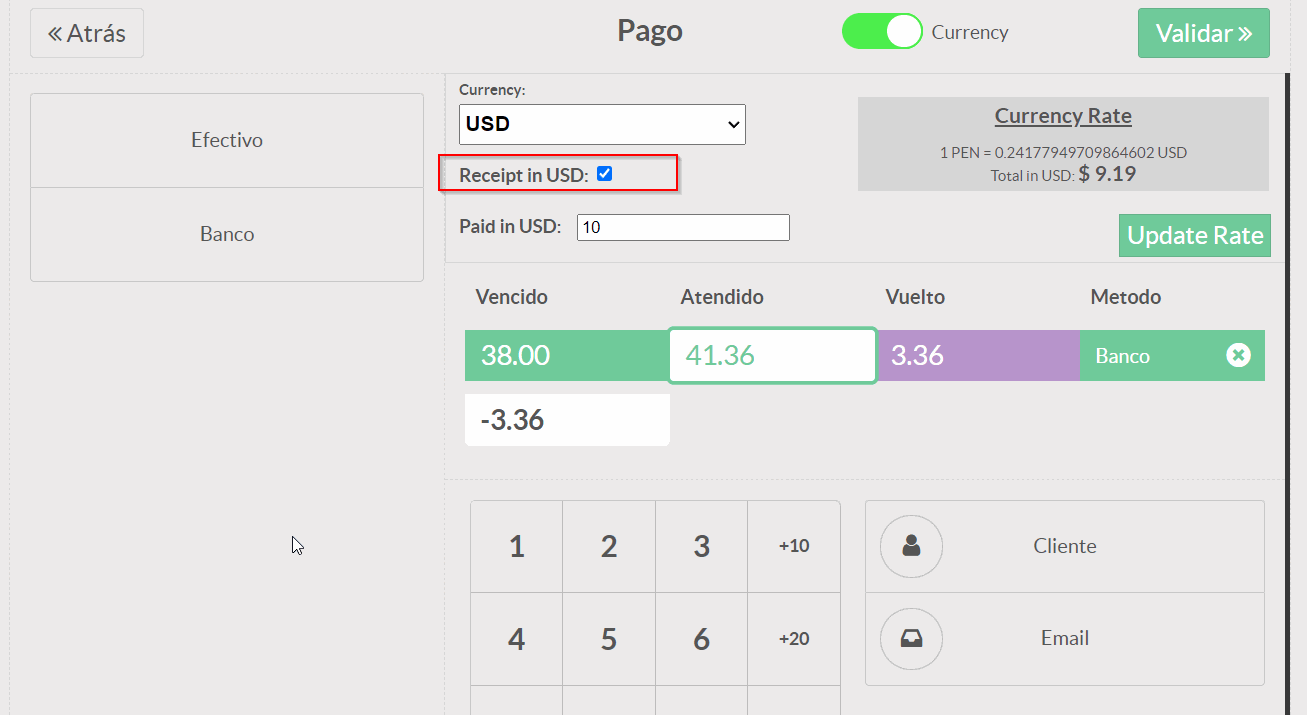Click the Cliente person icon
This screenshot has height=715, width=1307.
(911, 546)
